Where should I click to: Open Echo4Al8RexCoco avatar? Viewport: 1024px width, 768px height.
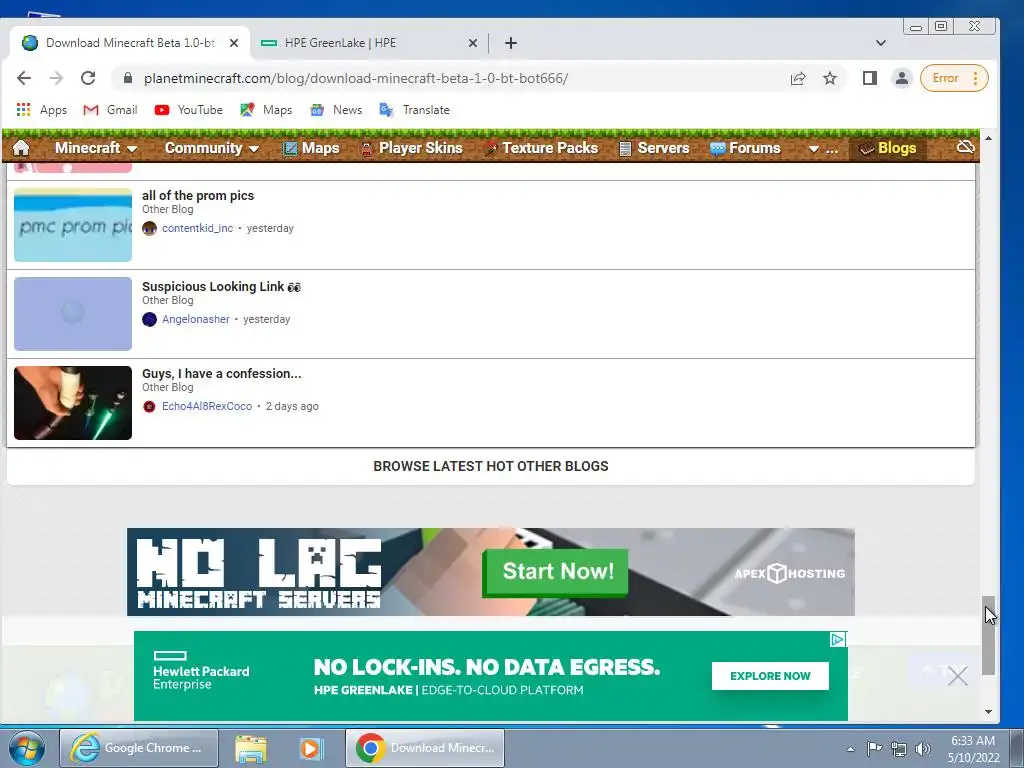point(150,406)
